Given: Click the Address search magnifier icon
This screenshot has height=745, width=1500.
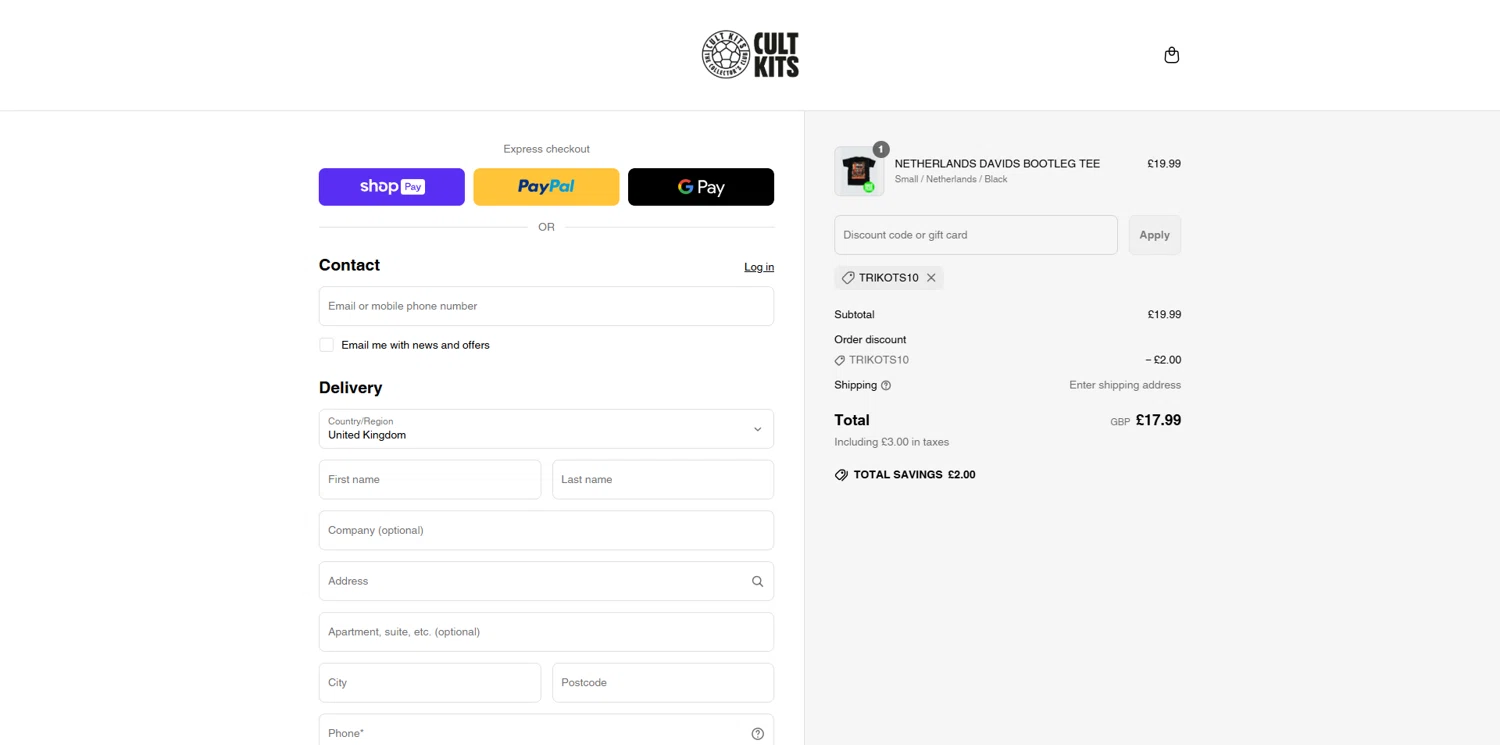Looking at the screenshot, I should pos(757,581).
